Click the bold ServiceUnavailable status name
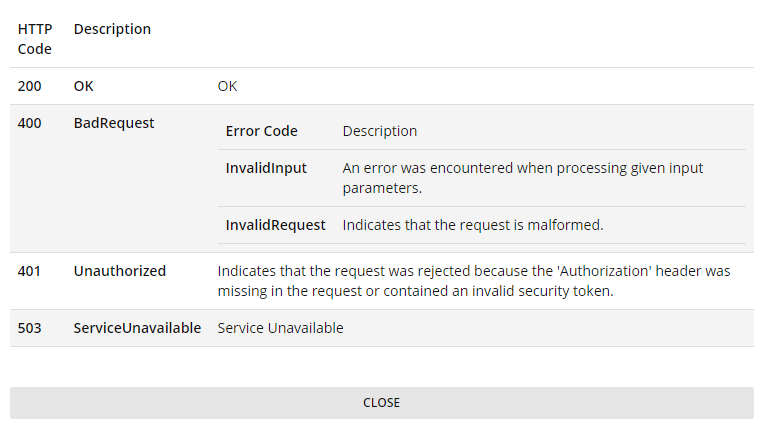Screen dimensions: 766x428 pyautogui.click(x=137, y=328)
